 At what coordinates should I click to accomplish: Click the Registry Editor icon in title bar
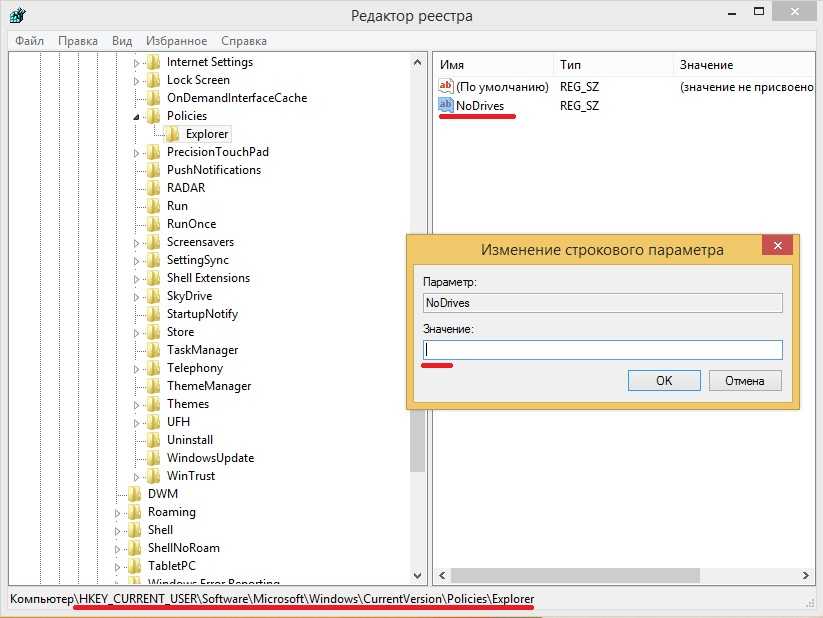click(x=18, y=16)
